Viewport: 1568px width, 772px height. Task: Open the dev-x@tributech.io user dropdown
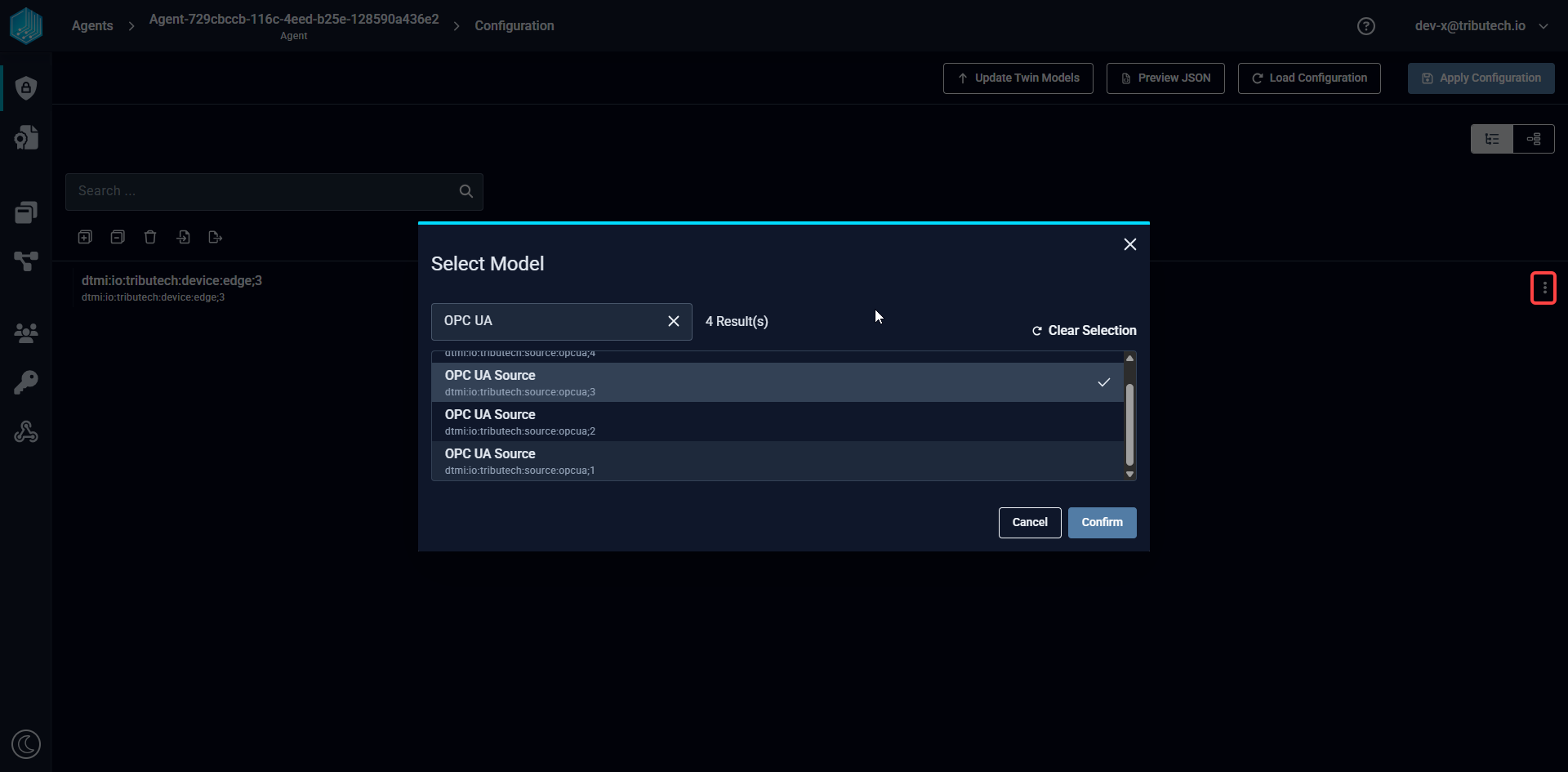pyautogui.click(x=1481, y=26)
